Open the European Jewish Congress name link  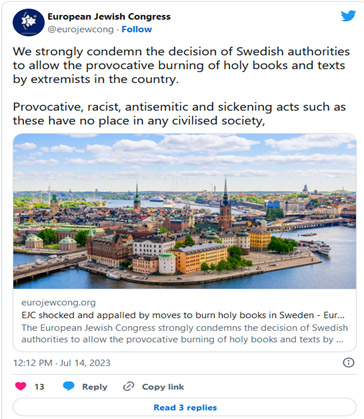point(109,17)
